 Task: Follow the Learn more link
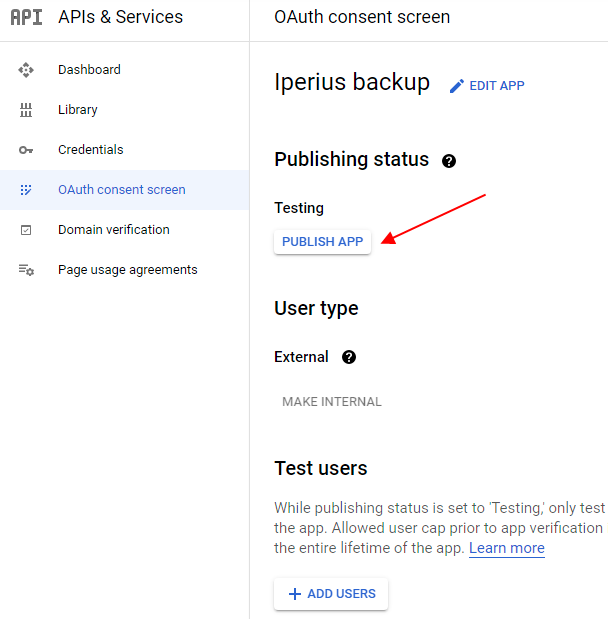507,548
